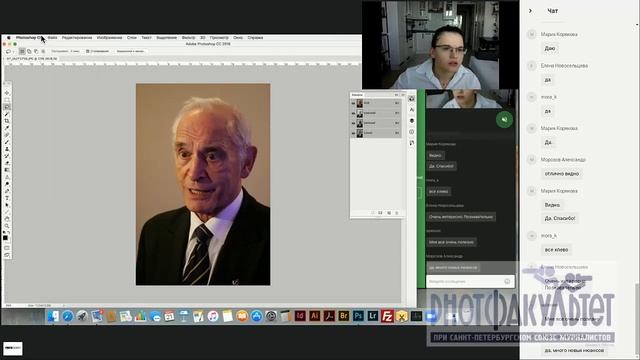This screenshot has width=640, height=360.
Task: Select the active Lasso tool in toolbar
Action: pos(7,107)
